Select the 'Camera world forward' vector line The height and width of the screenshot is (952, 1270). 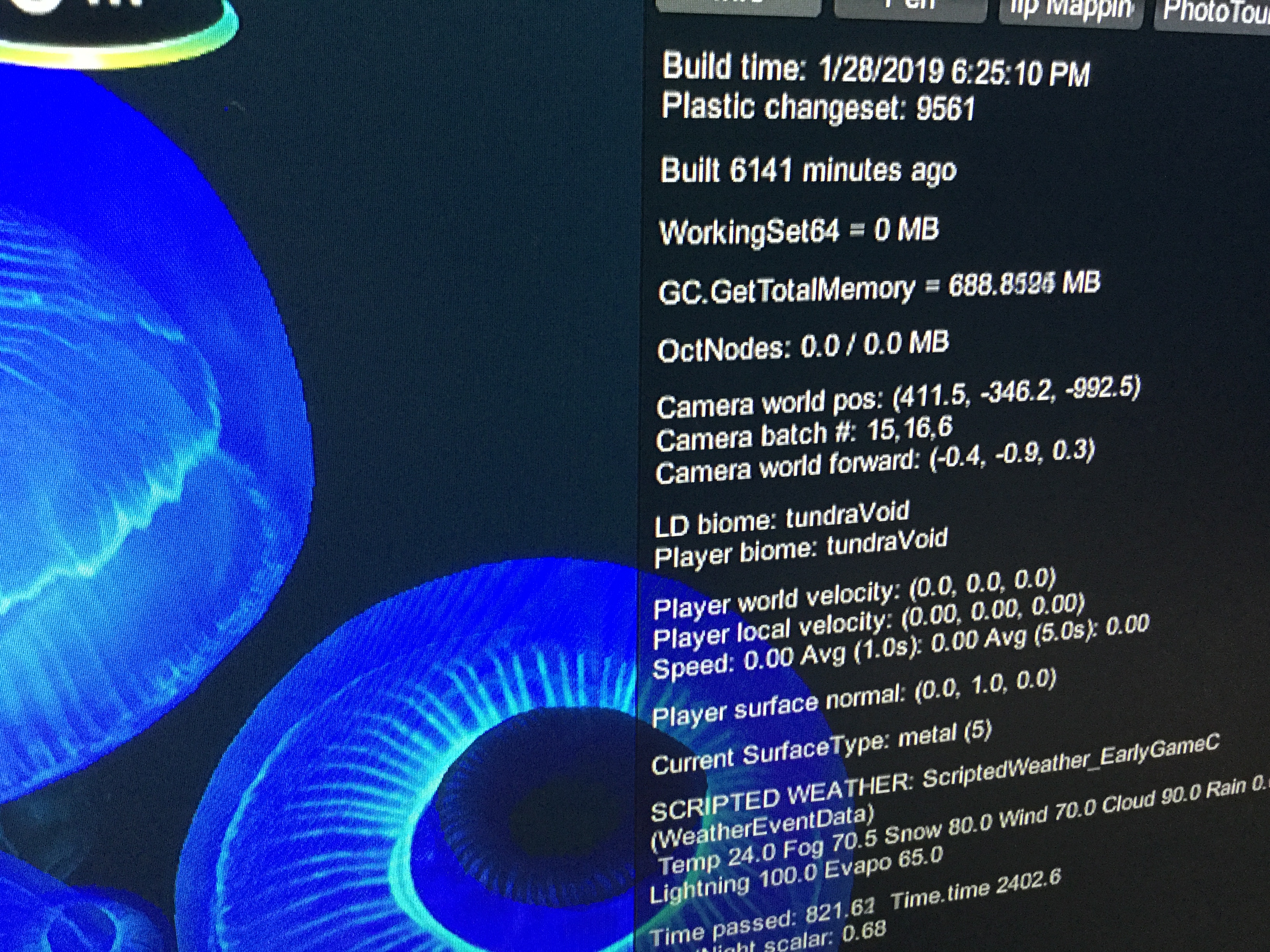point(875,462)
